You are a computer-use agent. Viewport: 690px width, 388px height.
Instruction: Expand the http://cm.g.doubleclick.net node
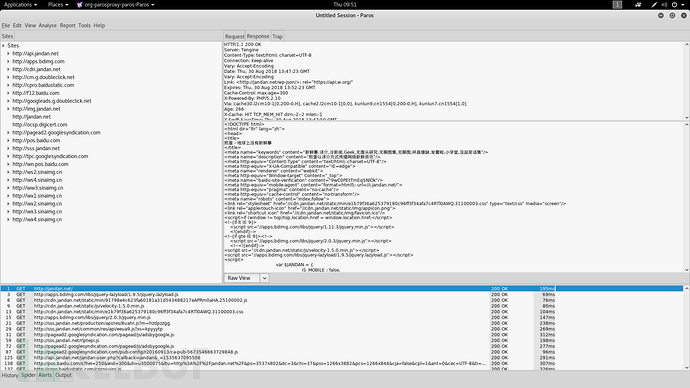[8, 77]
